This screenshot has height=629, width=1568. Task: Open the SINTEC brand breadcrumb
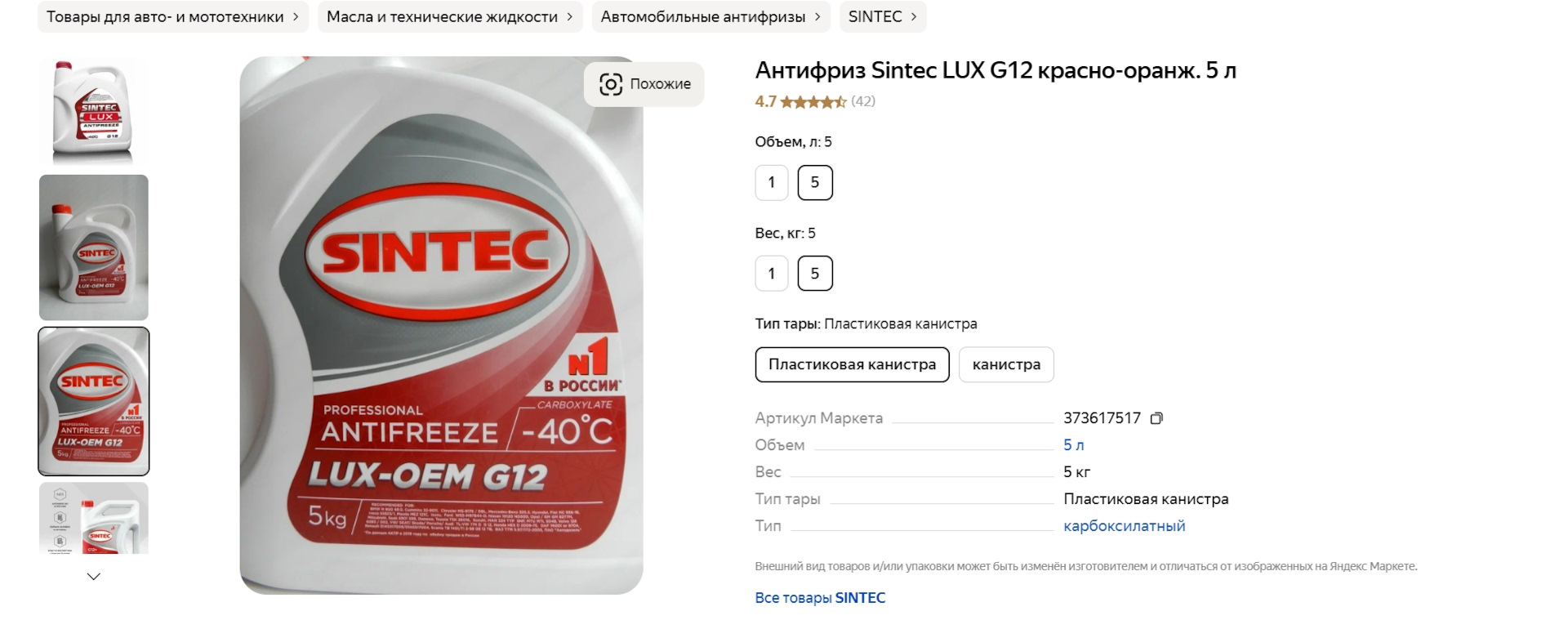pos(883,16)
